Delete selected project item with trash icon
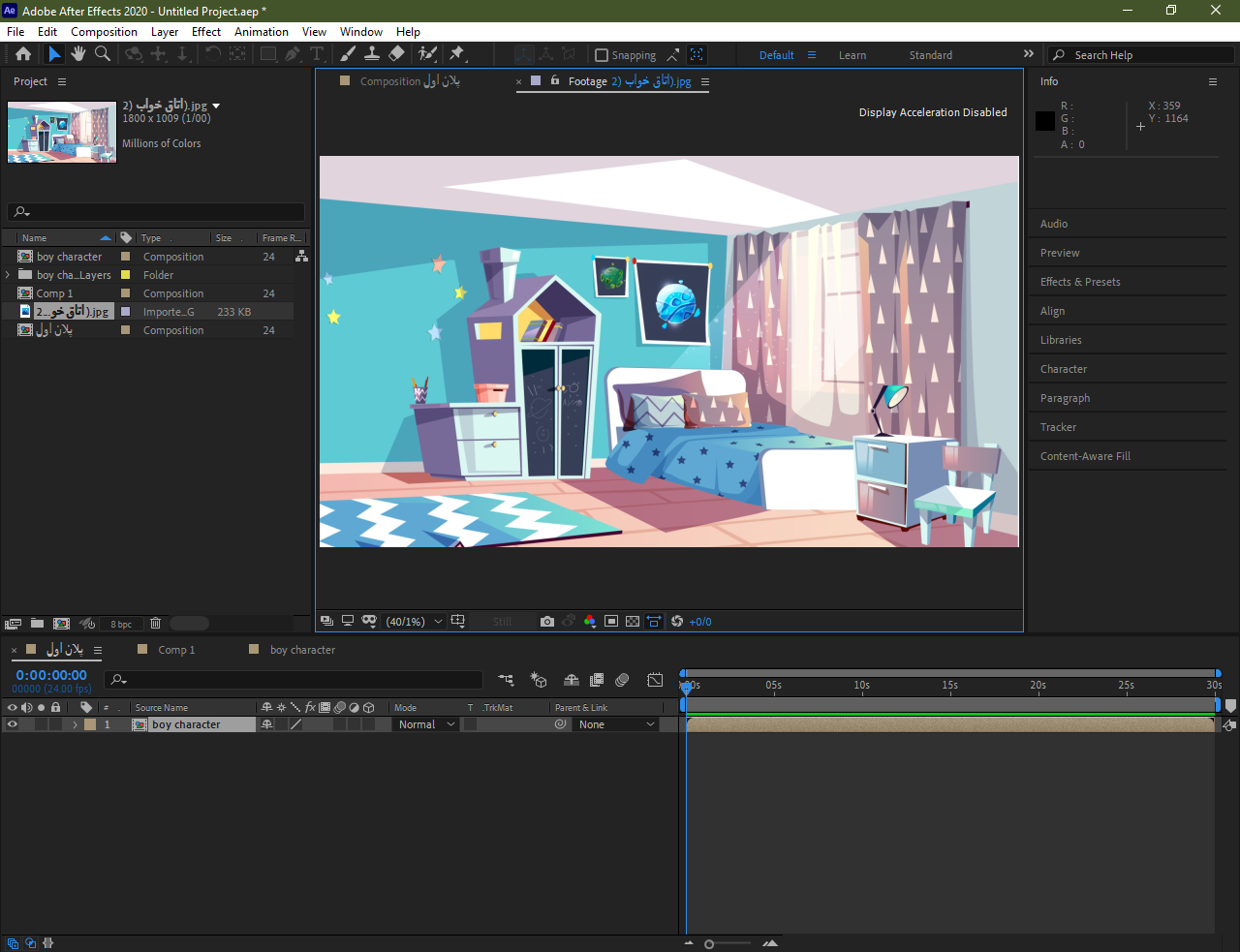 (x=155, y=624)
